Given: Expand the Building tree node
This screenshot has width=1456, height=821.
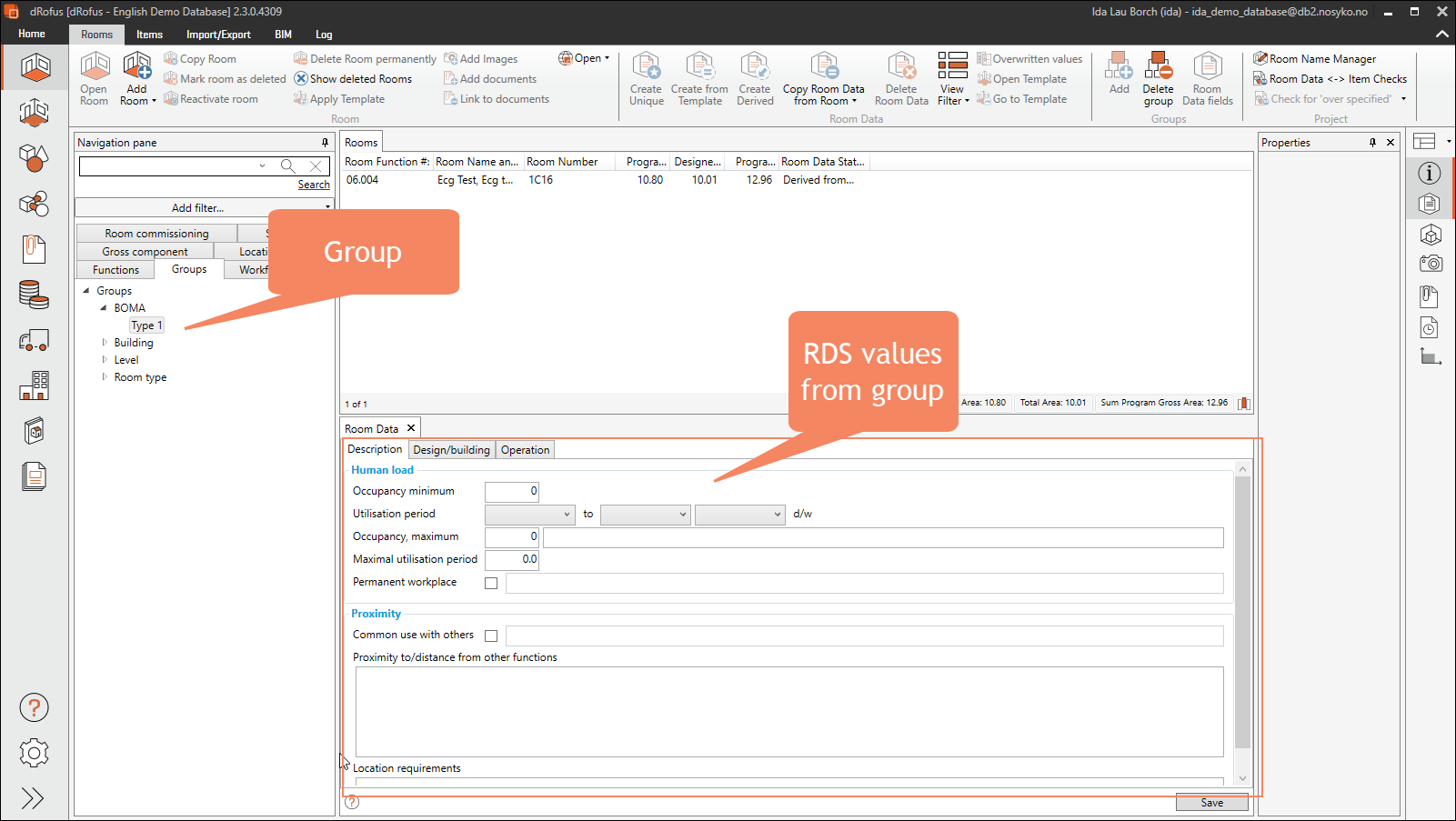Looking at the screenshot, I should click(105, 343).
